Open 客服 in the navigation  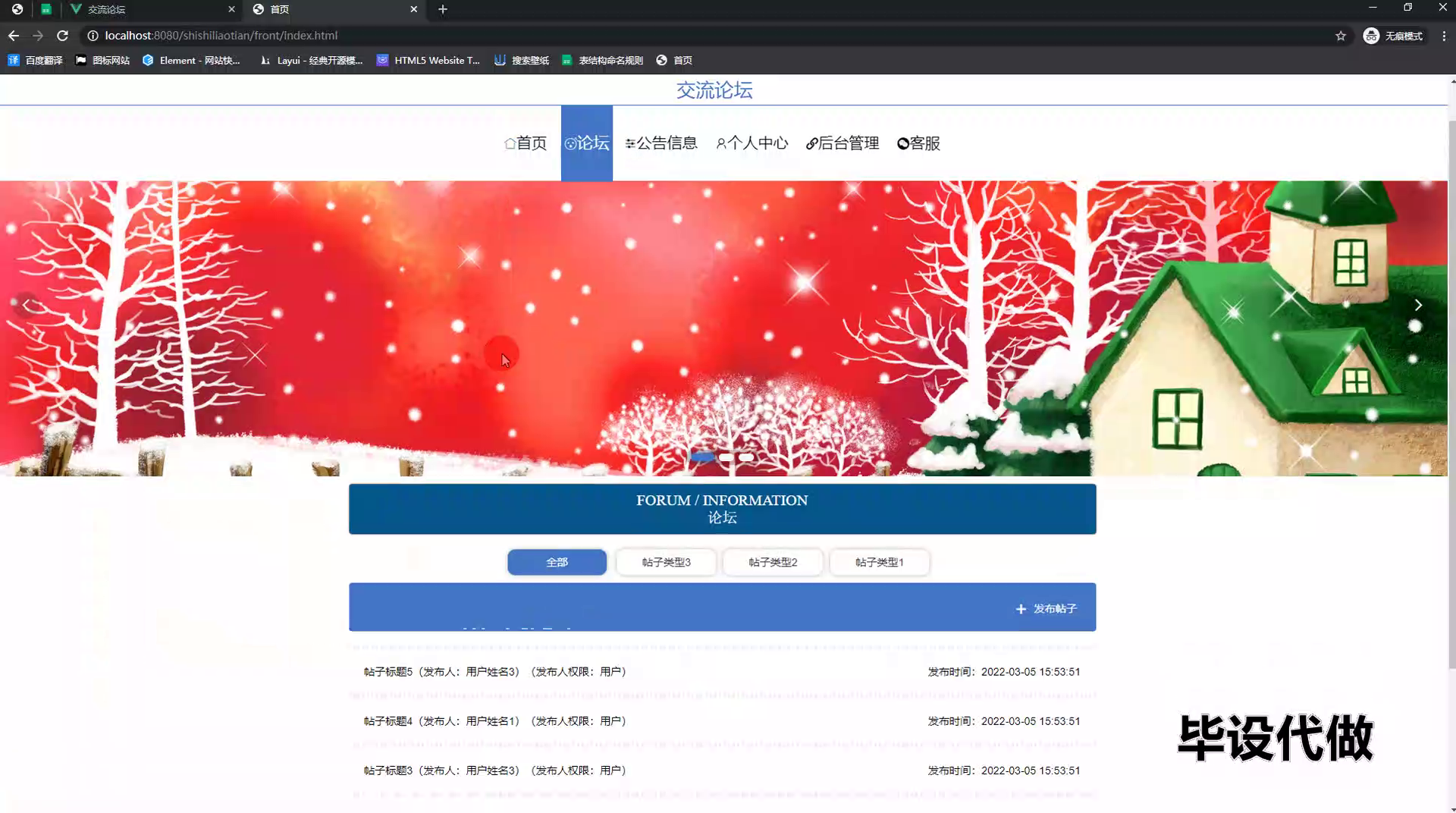(x=918, y=143)
